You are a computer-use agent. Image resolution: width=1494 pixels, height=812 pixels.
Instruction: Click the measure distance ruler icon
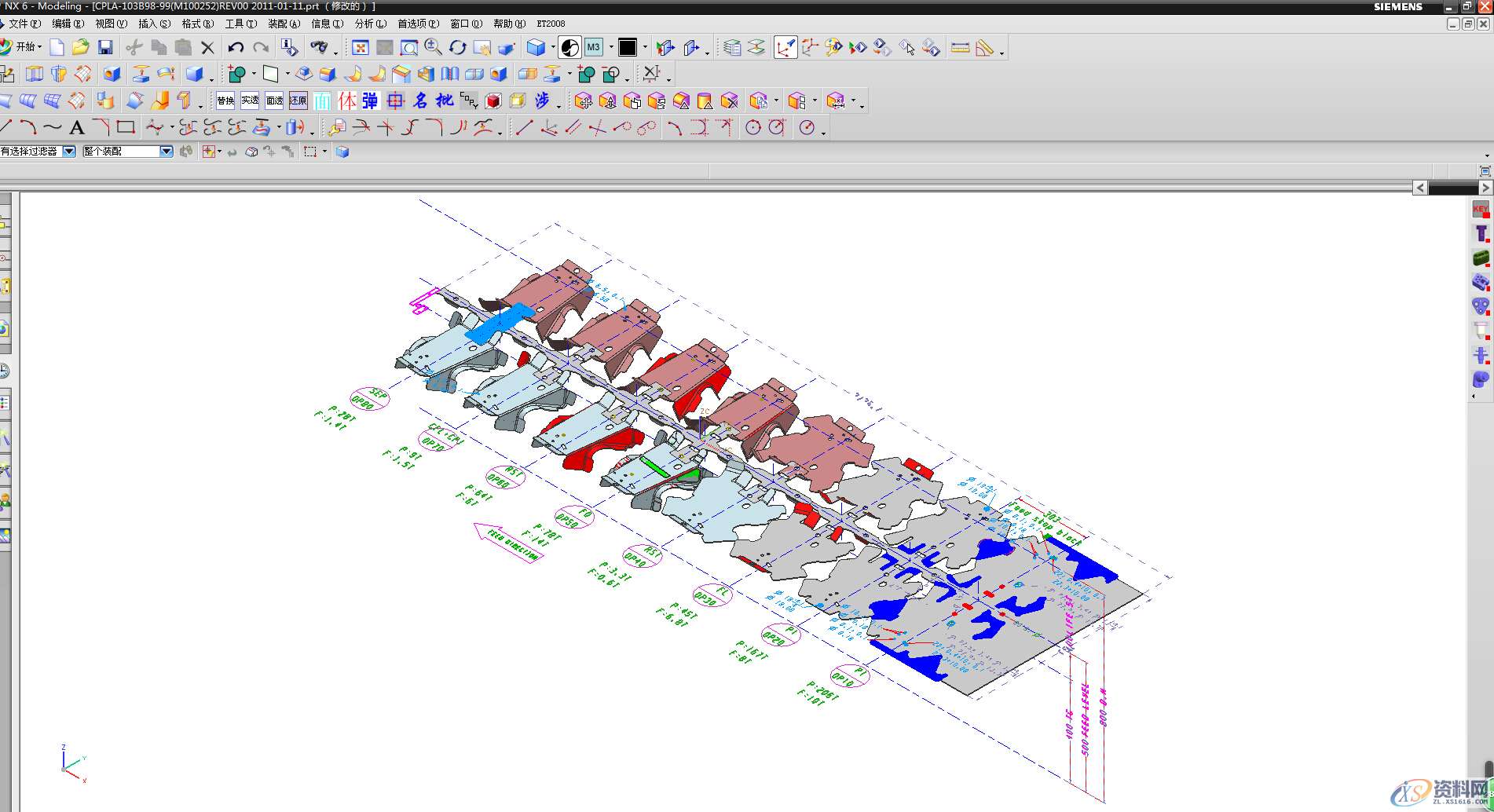pos(960,48)
